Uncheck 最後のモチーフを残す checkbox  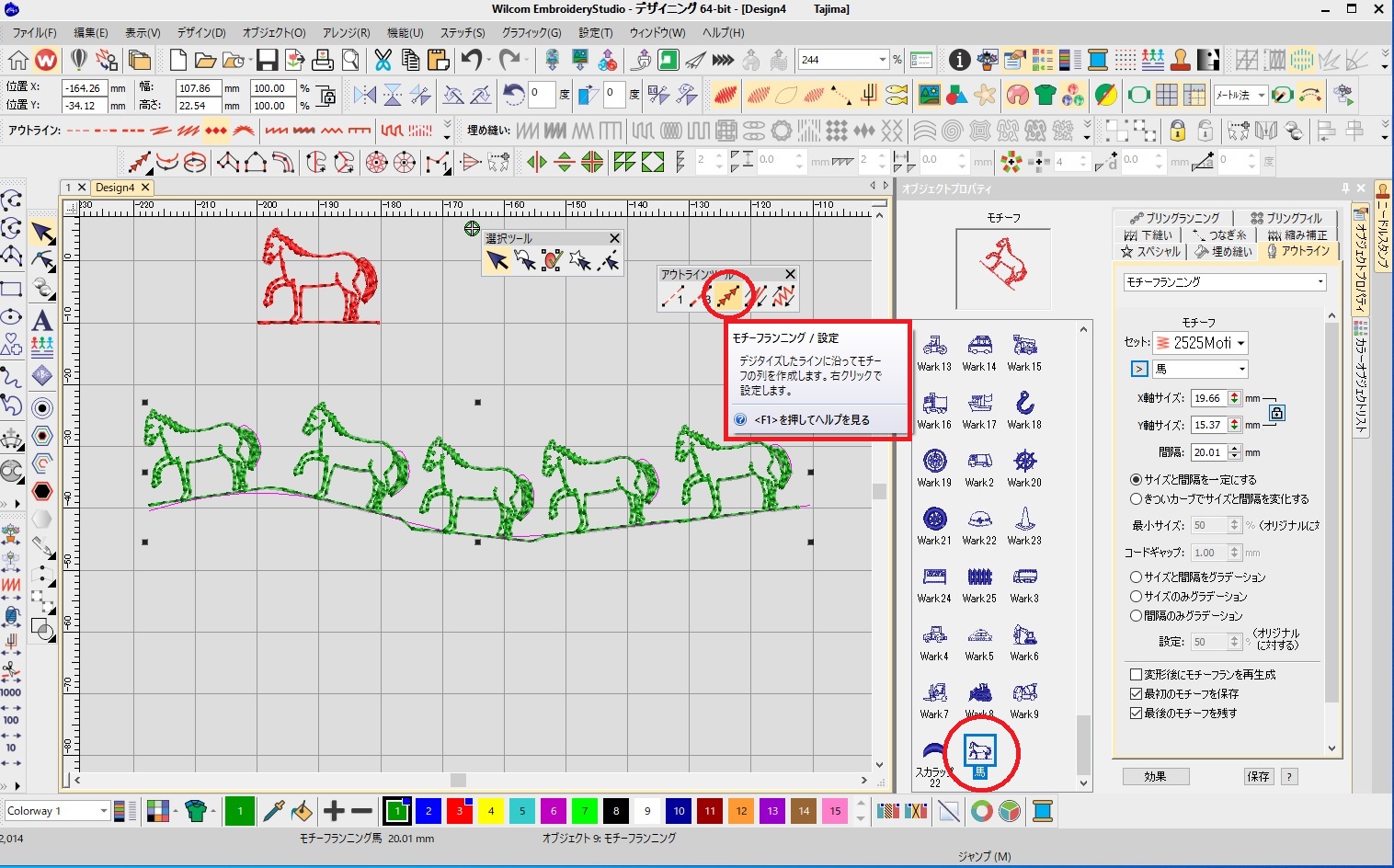[1136, 713]
